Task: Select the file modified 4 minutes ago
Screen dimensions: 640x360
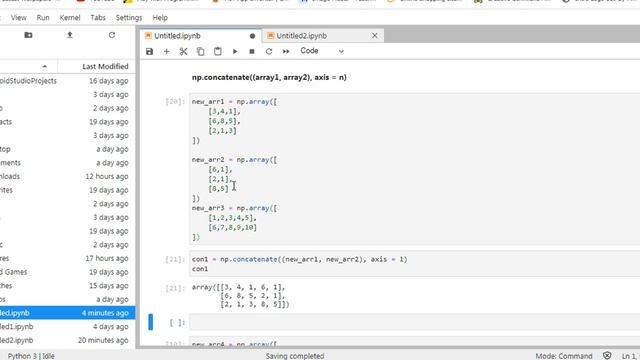Action: (67, 313)
